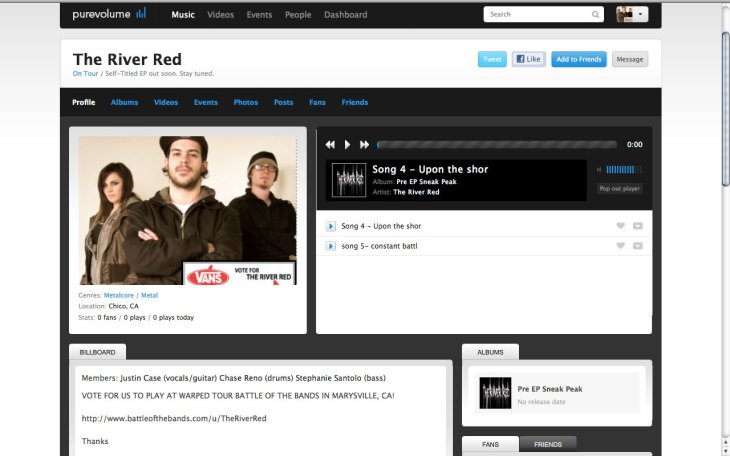Adjust the volume level bar

pyautogui.click(x=623, y=170)
